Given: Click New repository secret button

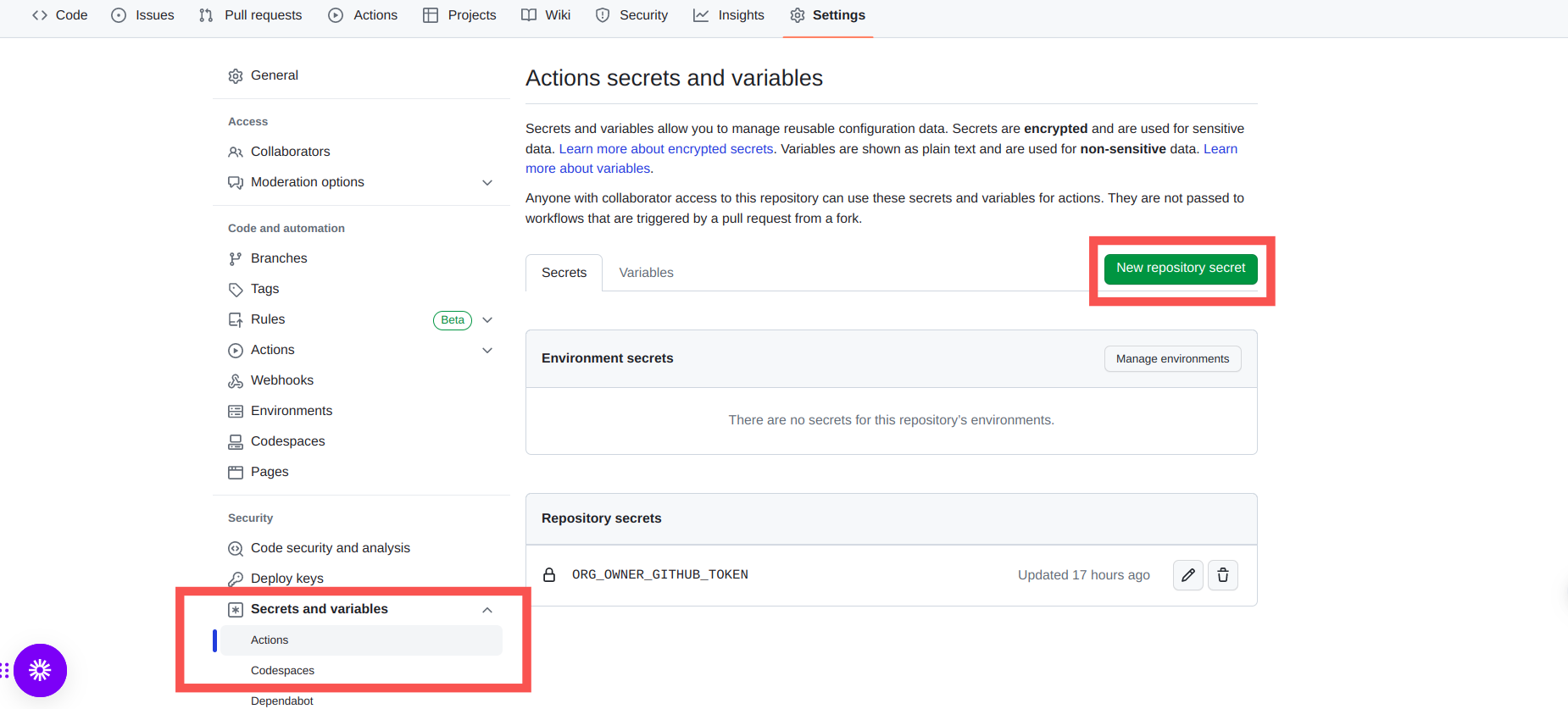Looking at the screenshot, I should click(x=1181, y=269).
